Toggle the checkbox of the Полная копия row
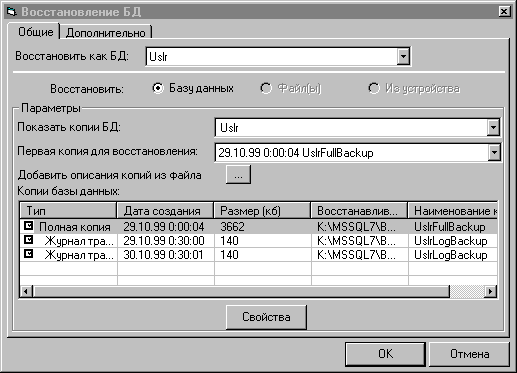 tap(28, 226)
